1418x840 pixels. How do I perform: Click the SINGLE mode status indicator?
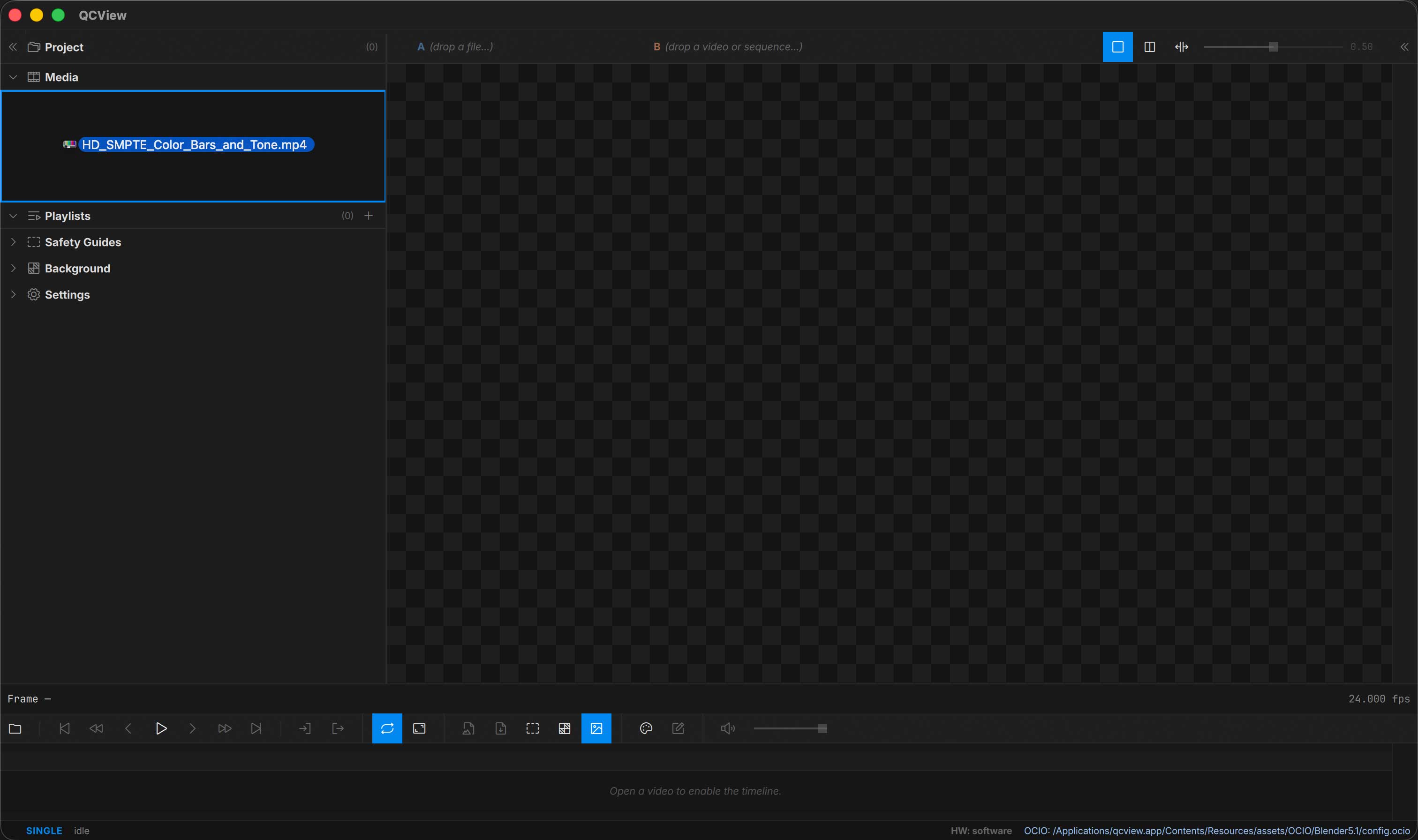(x=44, y=831)
